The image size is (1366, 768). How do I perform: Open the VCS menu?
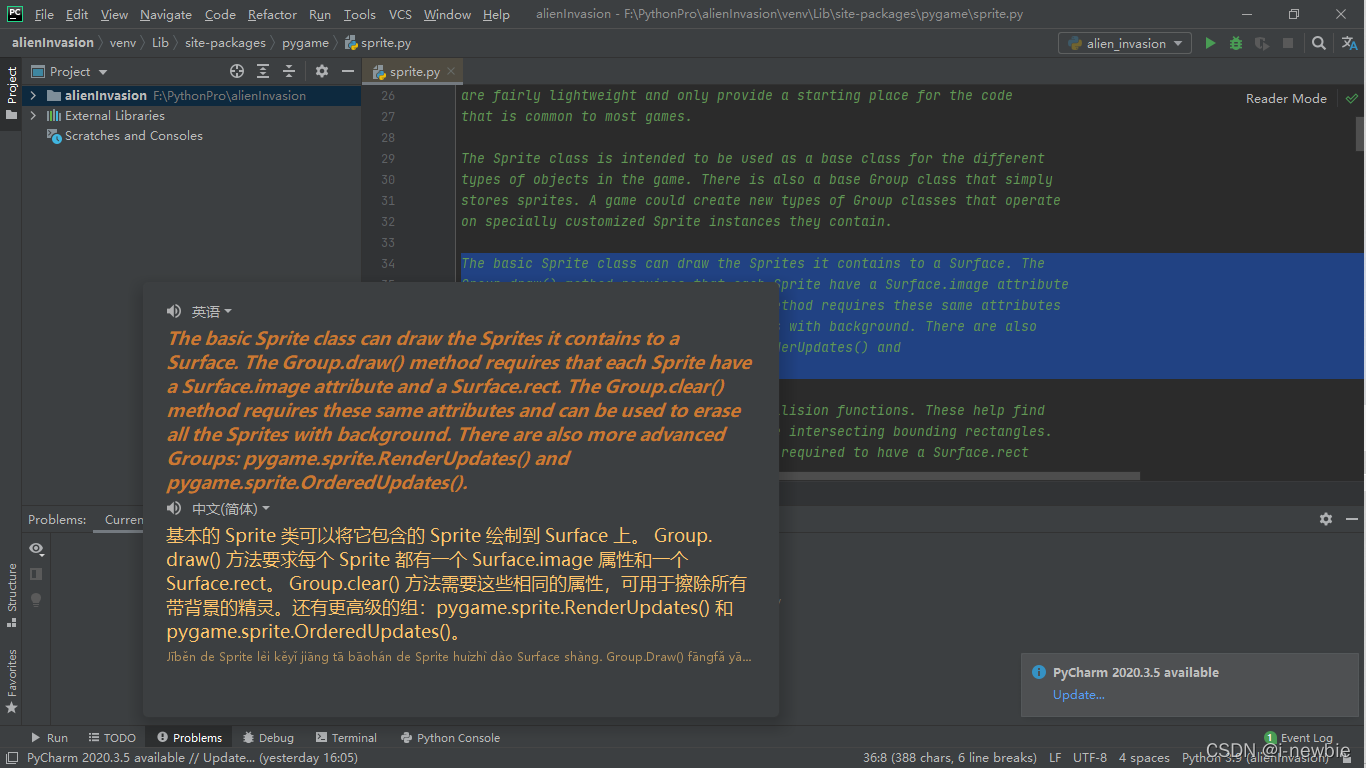tap(400, 14)
